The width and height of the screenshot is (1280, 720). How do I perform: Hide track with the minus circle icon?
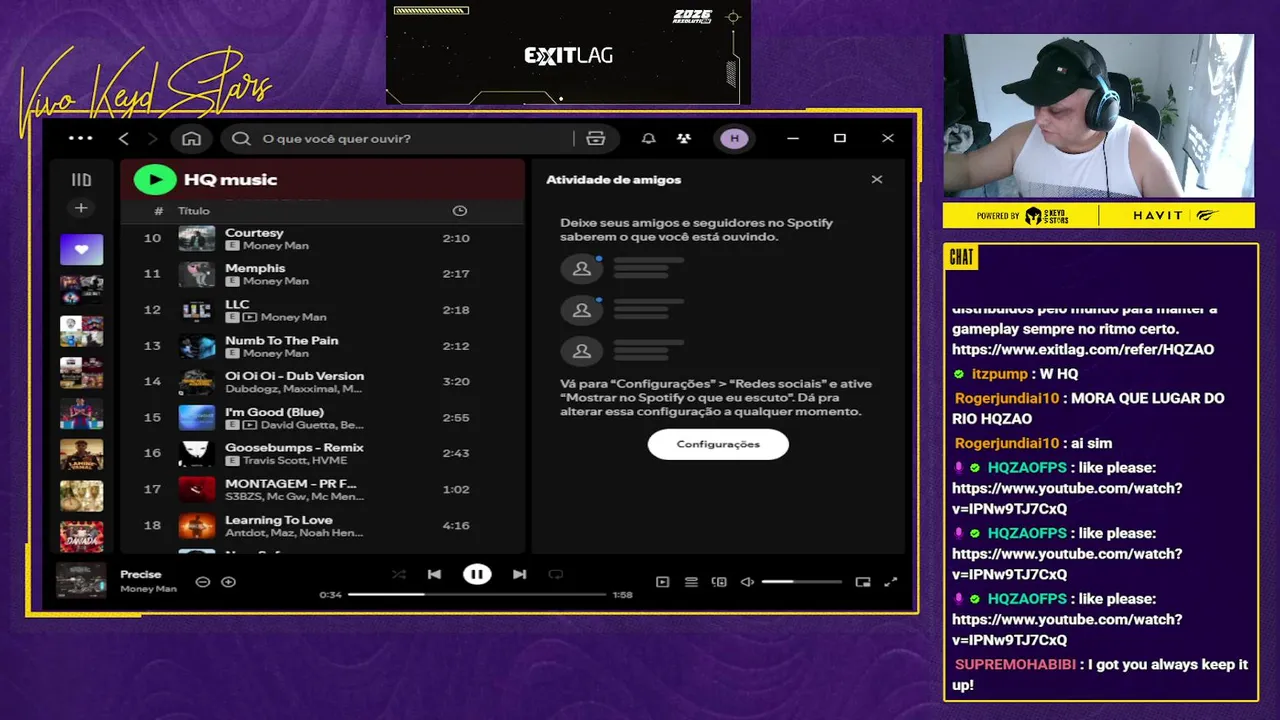203,582
